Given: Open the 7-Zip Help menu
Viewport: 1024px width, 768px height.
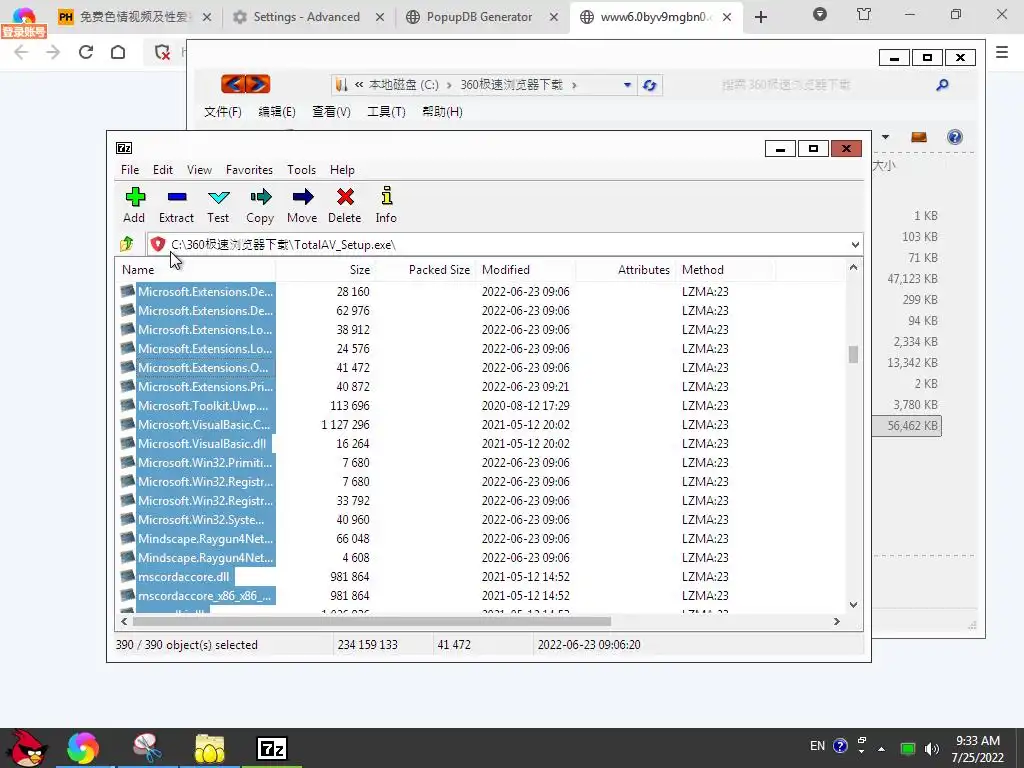Looking at the screenshot, I should [342, 170].
